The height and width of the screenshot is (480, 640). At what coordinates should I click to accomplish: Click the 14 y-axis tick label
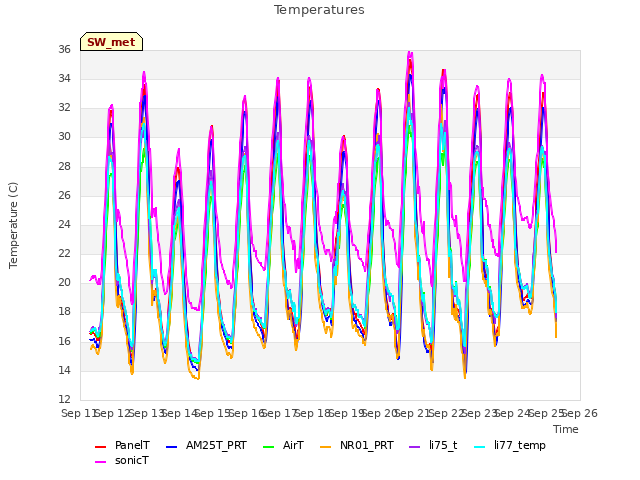[64, 370]
